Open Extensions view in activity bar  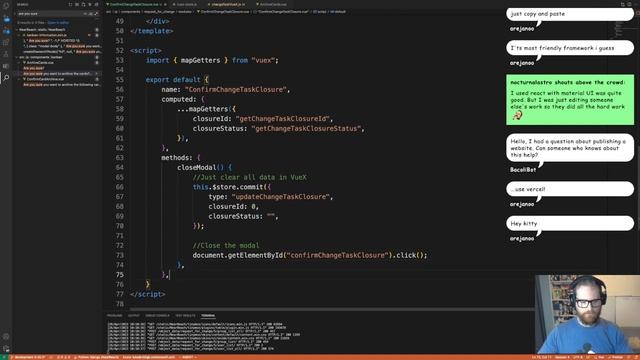tap(6, 42)
